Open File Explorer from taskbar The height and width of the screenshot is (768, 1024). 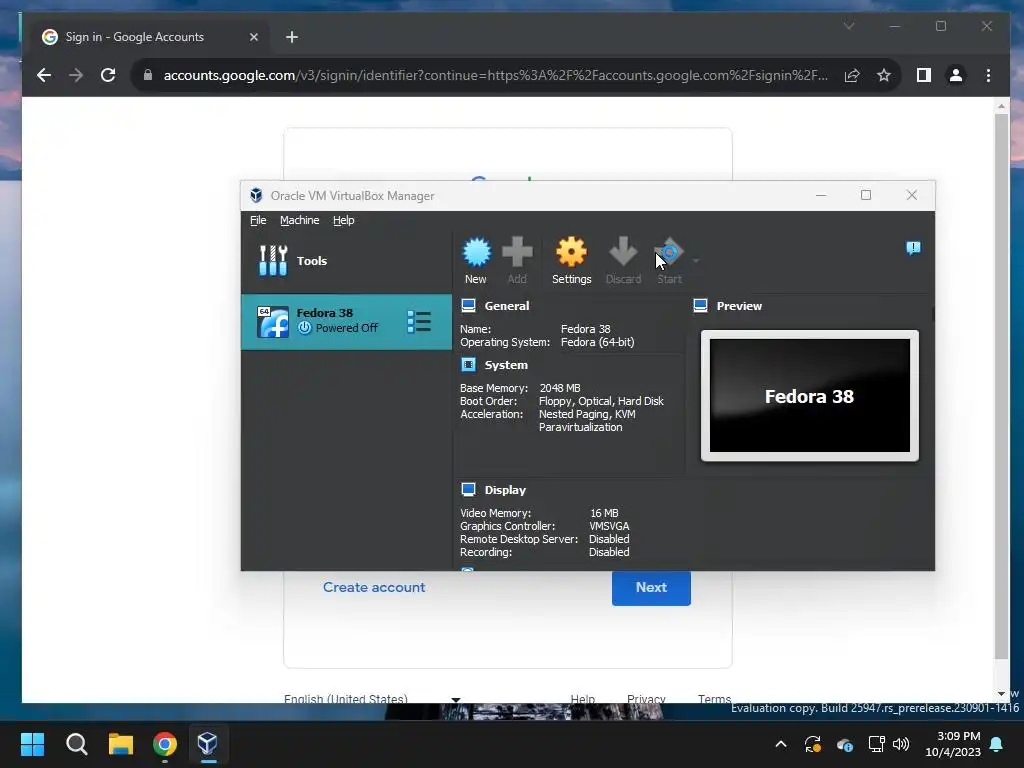tap(120, 744)
